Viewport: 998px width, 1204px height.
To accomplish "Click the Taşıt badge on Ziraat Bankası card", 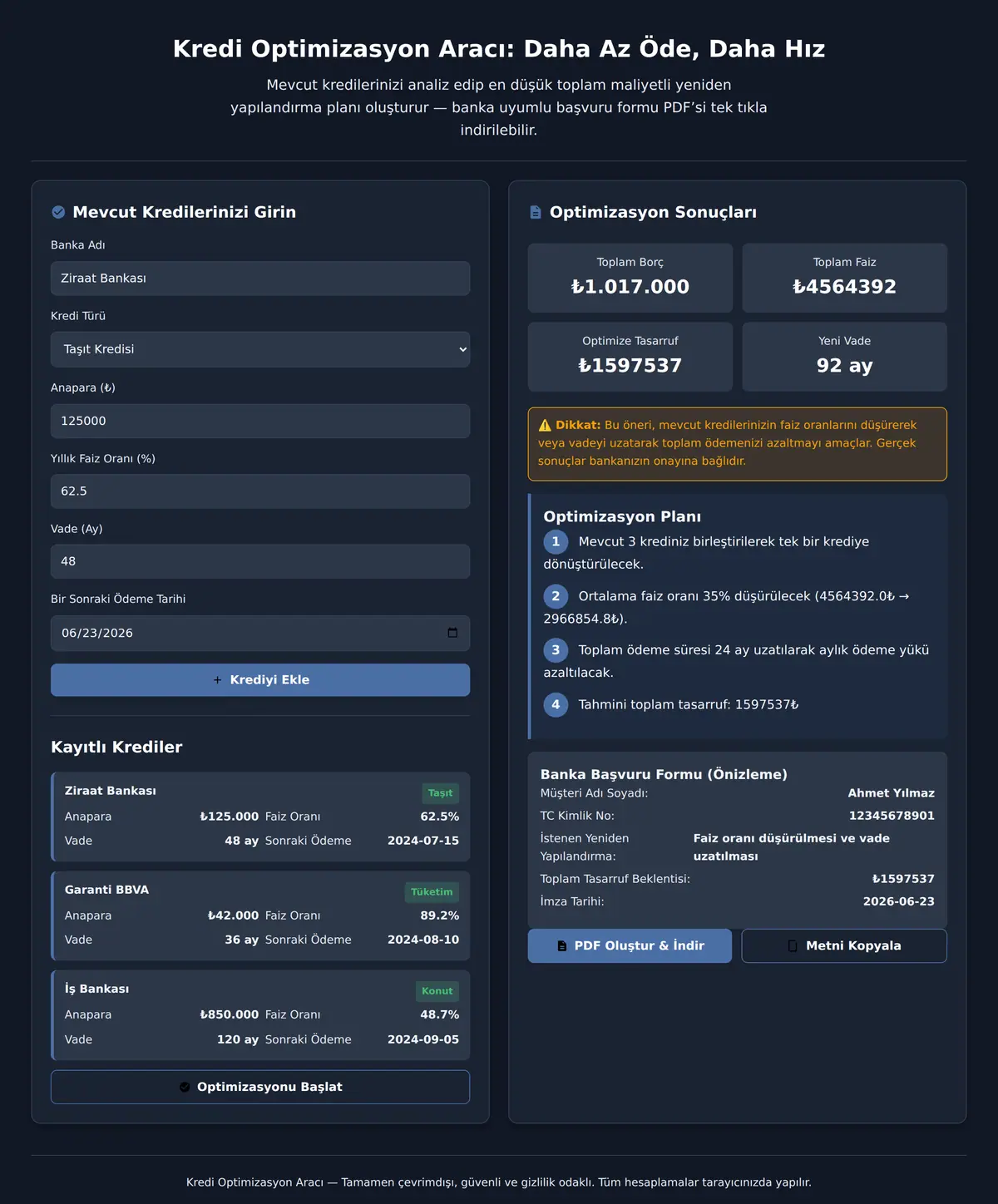I will point(440,793).
